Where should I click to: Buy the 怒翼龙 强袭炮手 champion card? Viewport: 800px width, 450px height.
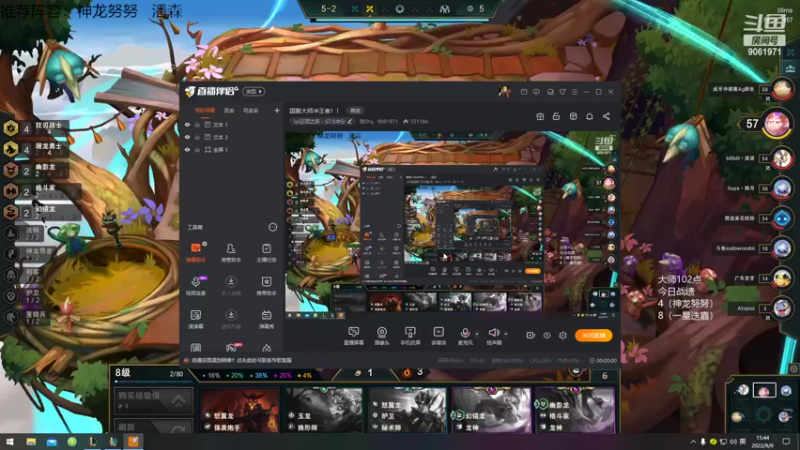point(240,410)
